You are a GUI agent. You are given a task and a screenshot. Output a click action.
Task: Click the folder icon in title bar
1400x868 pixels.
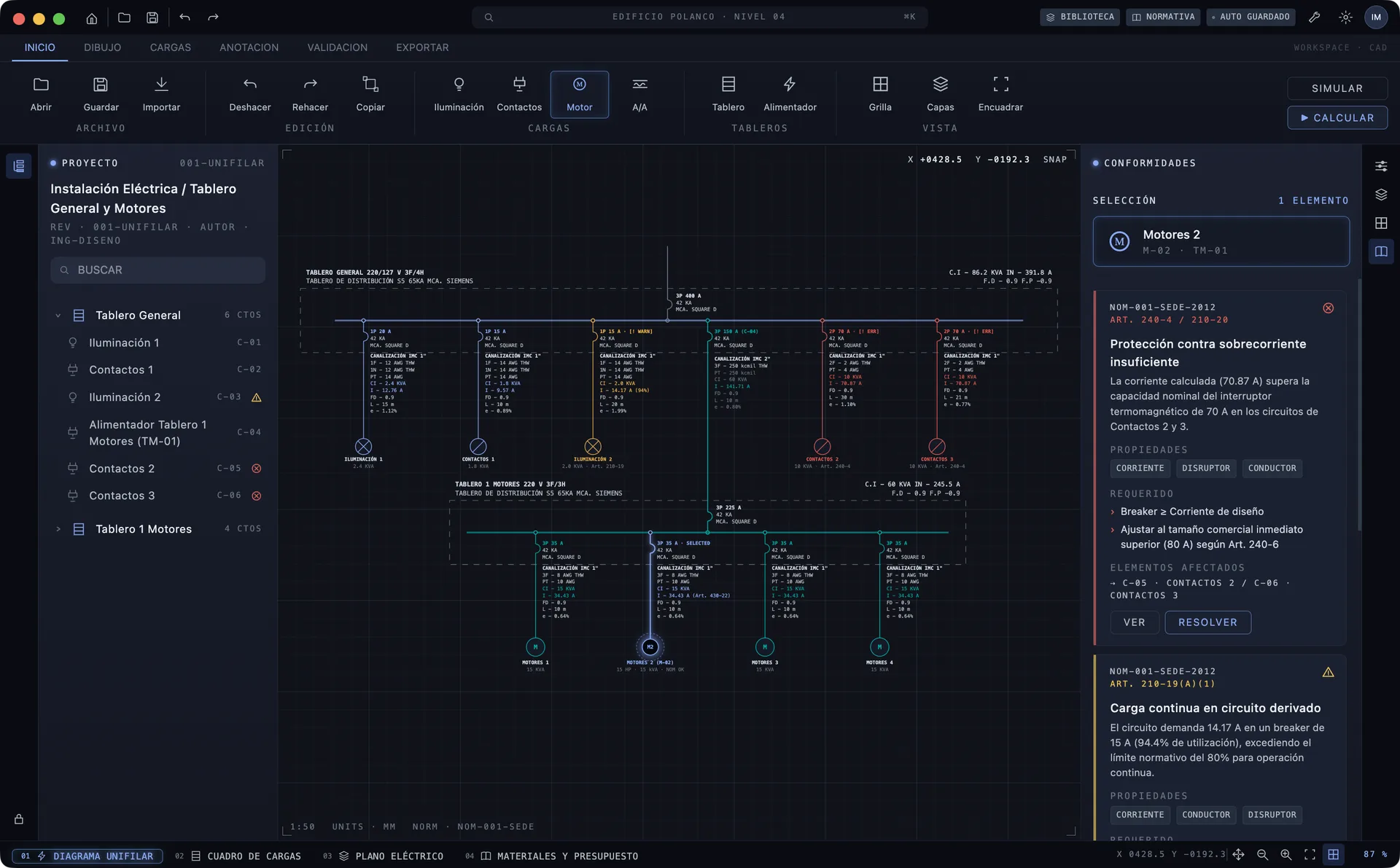pos(124,17)
